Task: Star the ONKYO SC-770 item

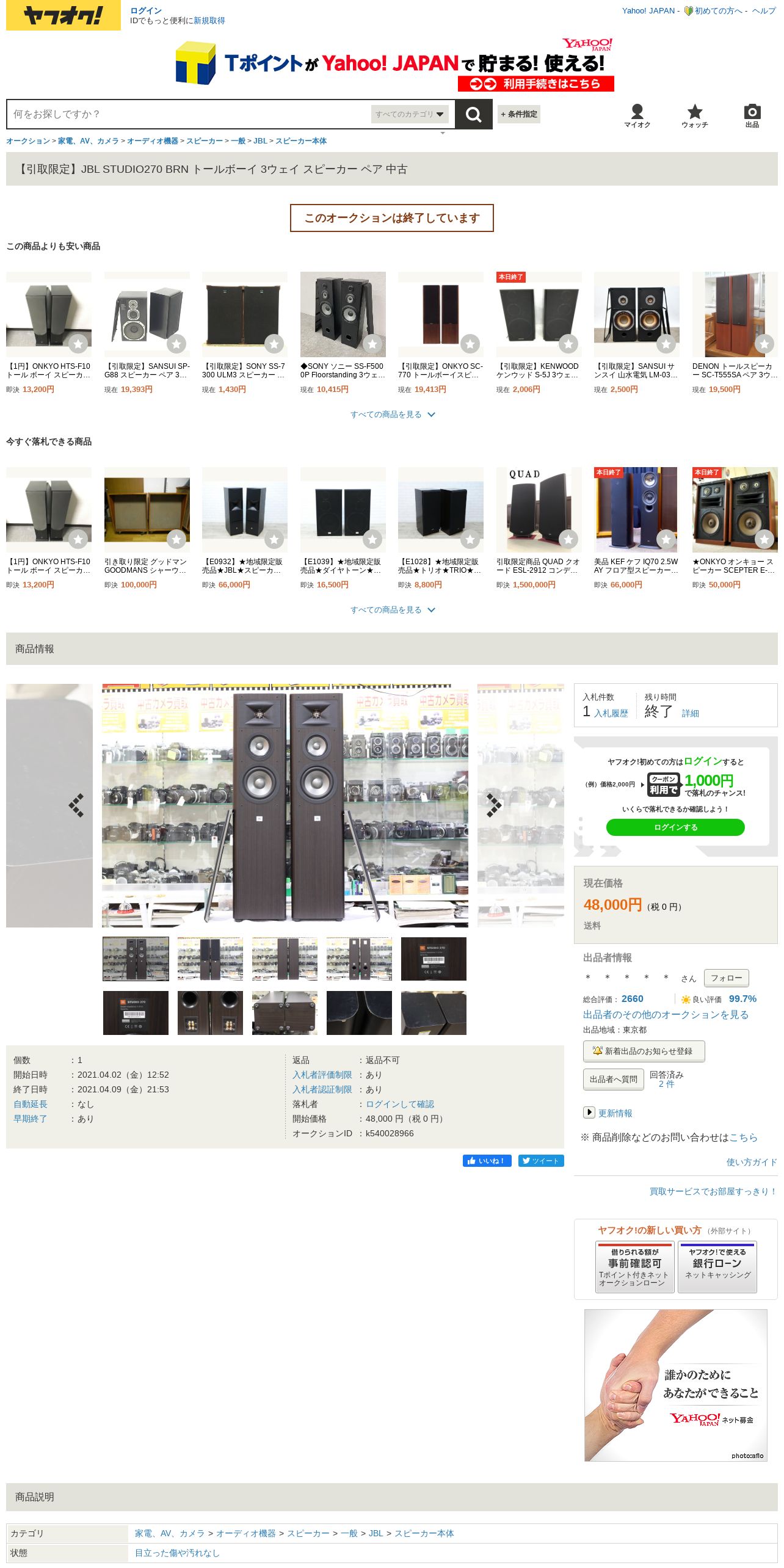Action: click(x=470, y=344)
